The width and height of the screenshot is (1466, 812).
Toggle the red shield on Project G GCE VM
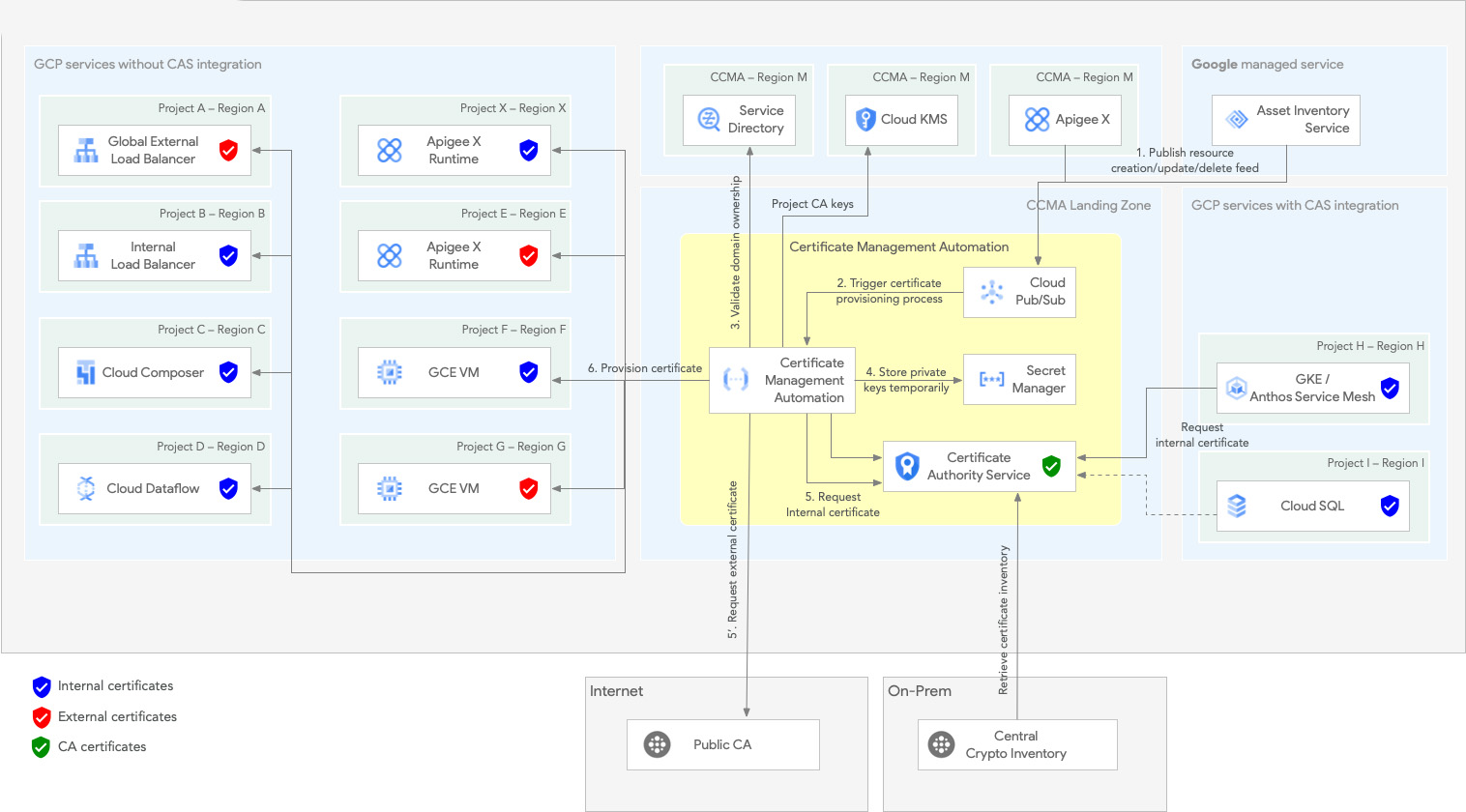click(529, 488)
